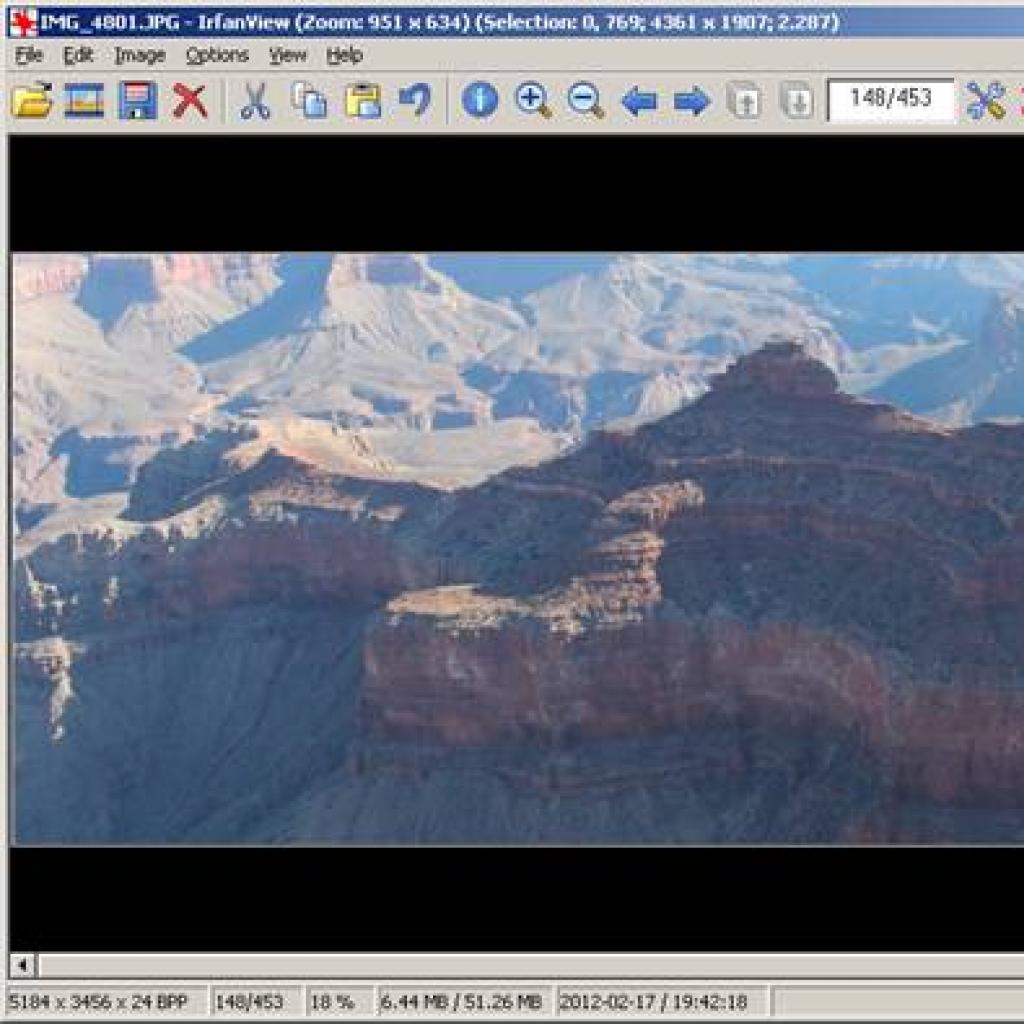Open the settings tools icon
This screenshot has width=1024, height=1024.
[985, 101]
